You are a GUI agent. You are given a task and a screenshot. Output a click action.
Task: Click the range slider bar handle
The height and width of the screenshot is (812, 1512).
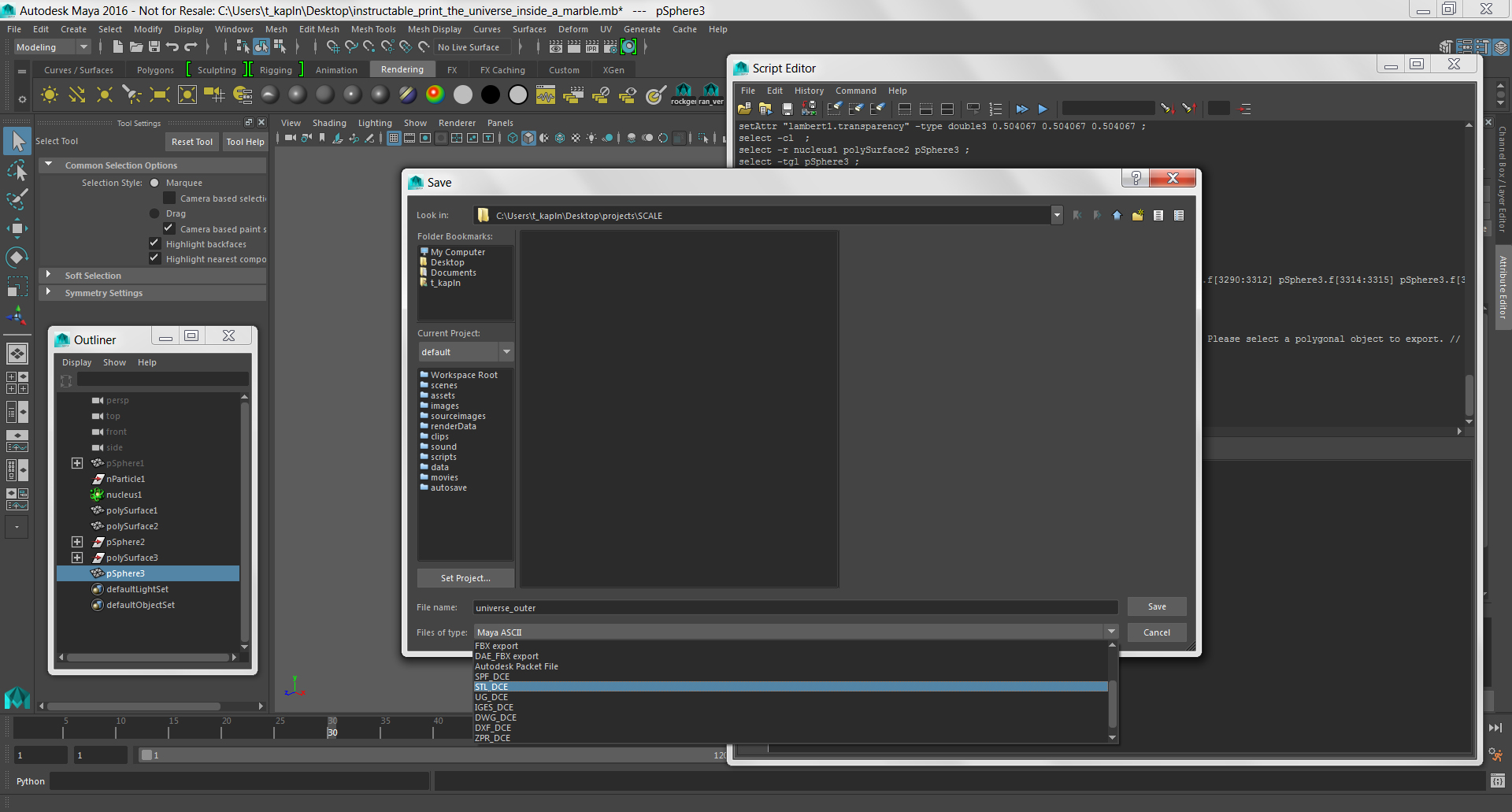(x=146, y=755)
